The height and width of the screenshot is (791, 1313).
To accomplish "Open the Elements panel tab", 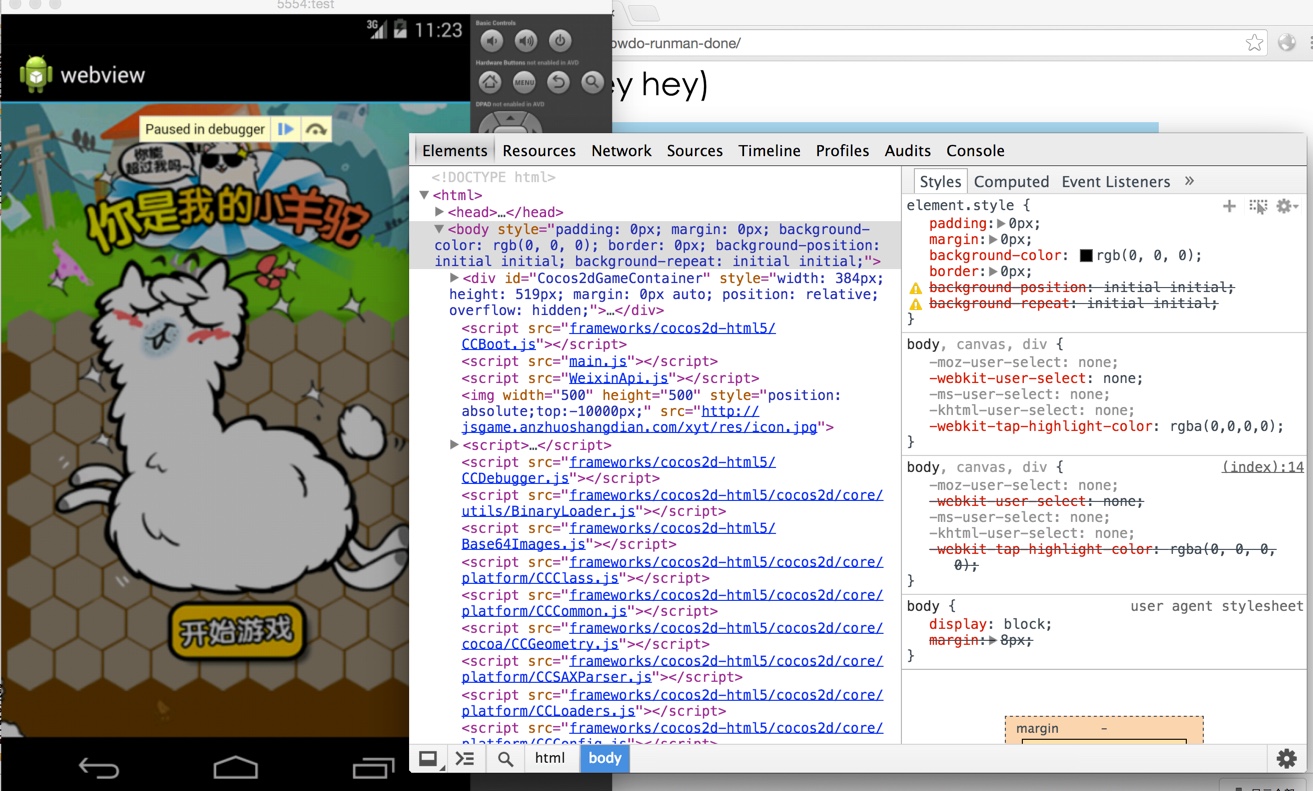I will [455, 151].
